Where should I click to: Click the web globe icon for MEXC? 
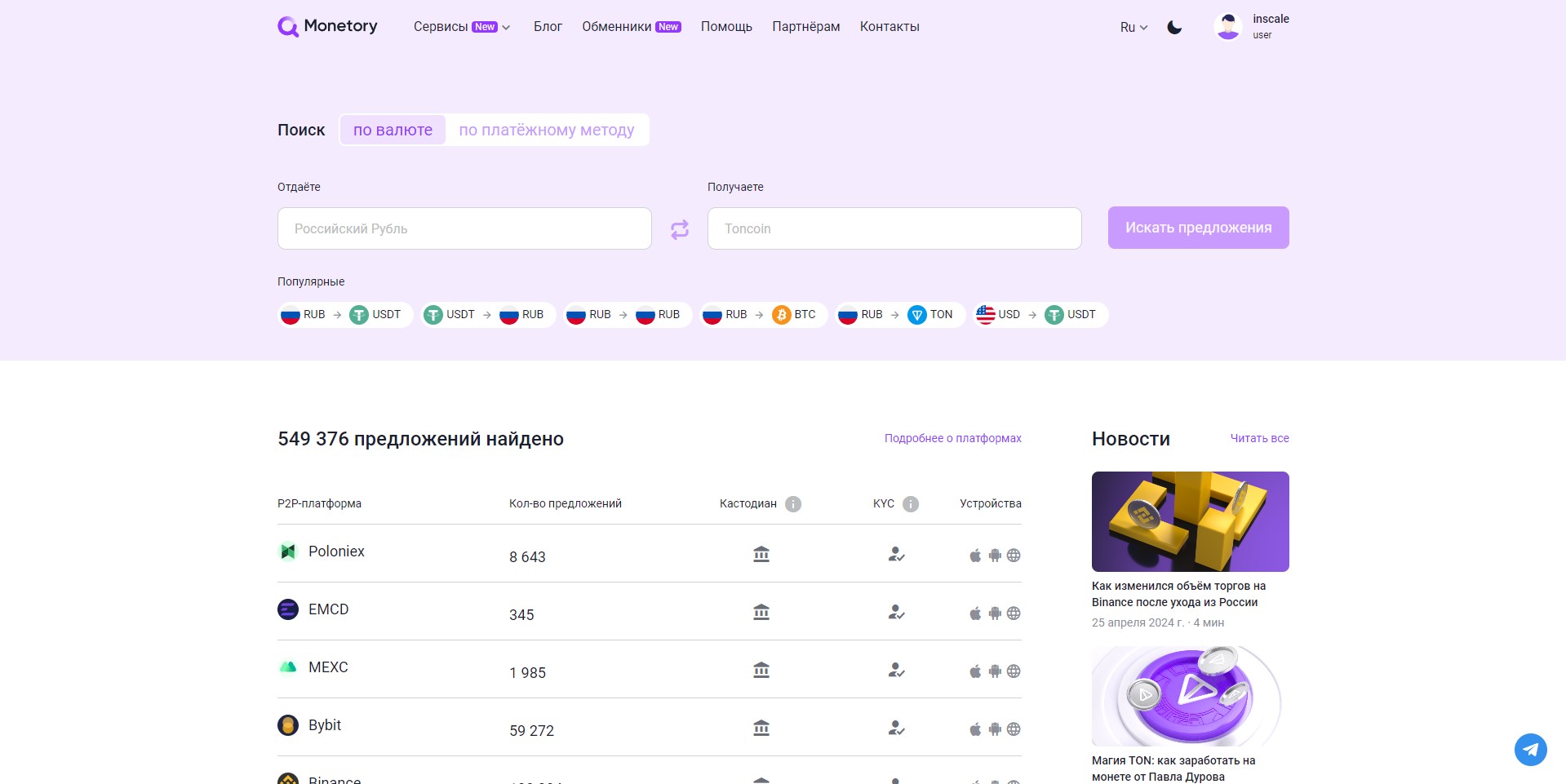[1014, 671]
